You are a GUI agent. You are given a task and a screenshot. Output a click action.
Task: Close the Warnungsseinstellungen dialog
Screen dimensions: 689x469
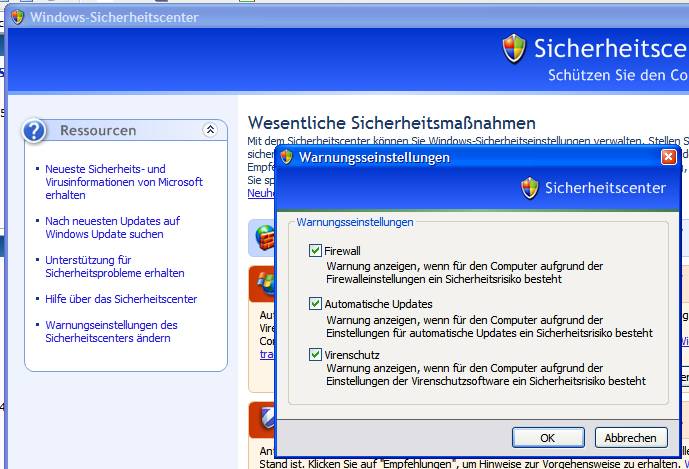point(668,157)
